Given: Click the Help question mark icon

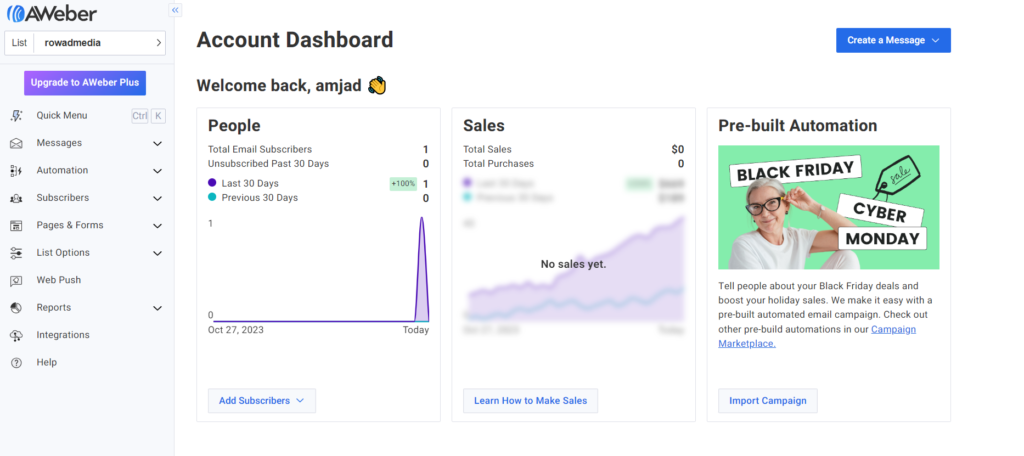Looking at the screenshot, I should click(x=16, y=363).
